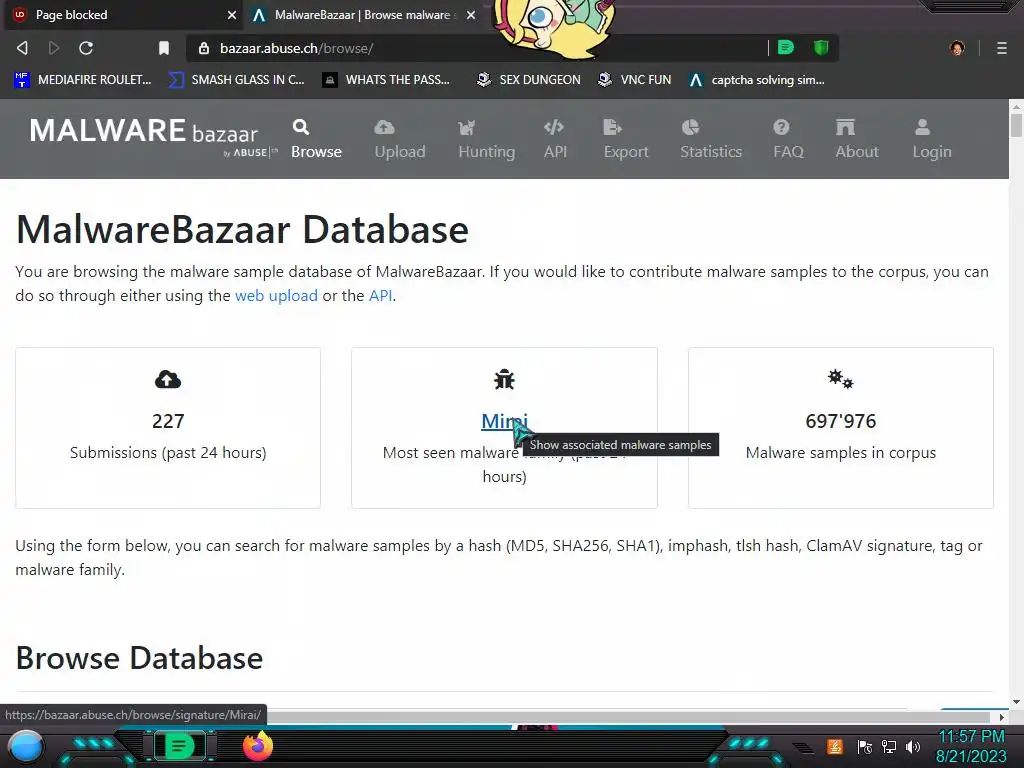The height and width of the screenshot is (768, 1024).
Task: Click the Browse magnifier icon in navbar
Action: 301,127
